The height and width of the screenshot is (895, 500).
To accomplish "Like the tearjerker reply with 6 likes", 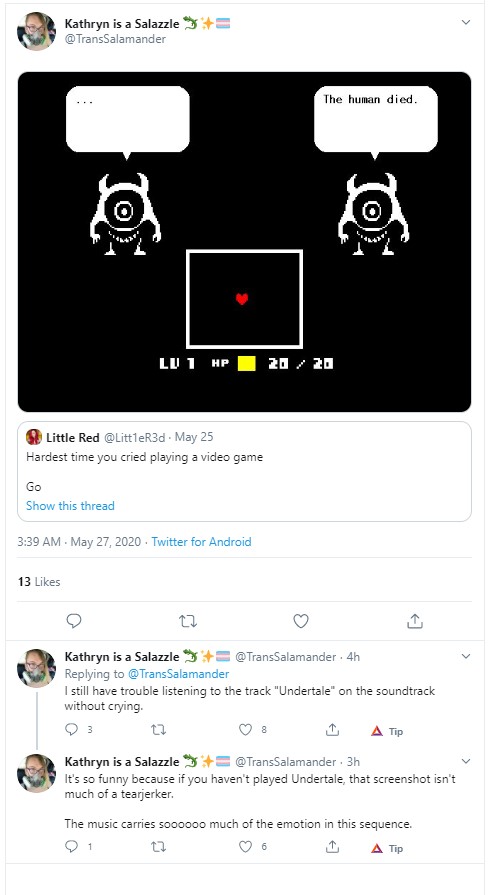I will 245,846.
